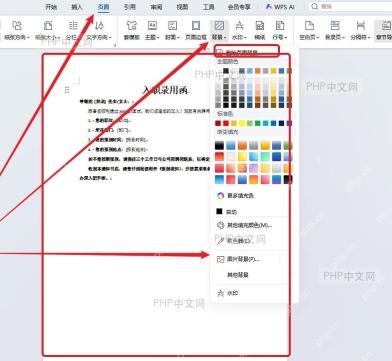This screenshot has width=392, height=361.
Task: Open the Cover page (封面) dropdown
Action: (172, 30)
